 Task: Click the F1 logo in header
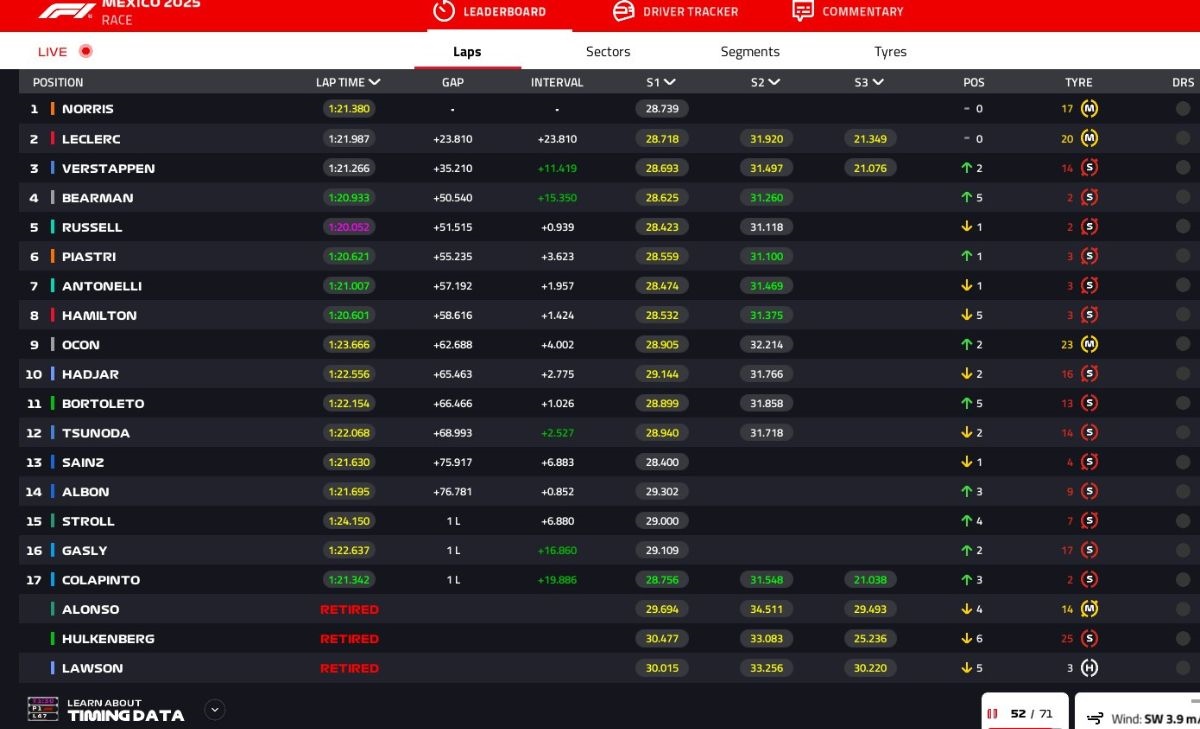pos(67,11)
